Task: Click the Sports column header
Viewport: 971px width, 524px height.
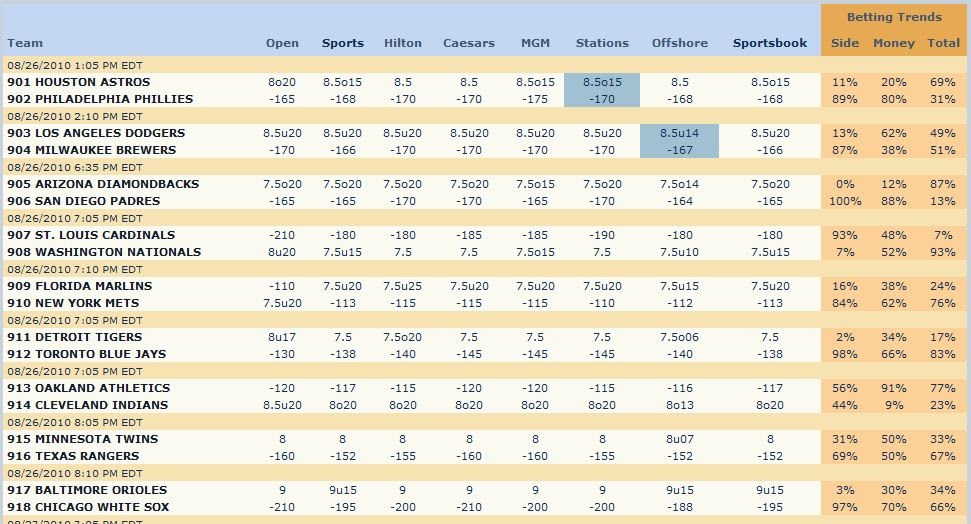Action: 342,43
